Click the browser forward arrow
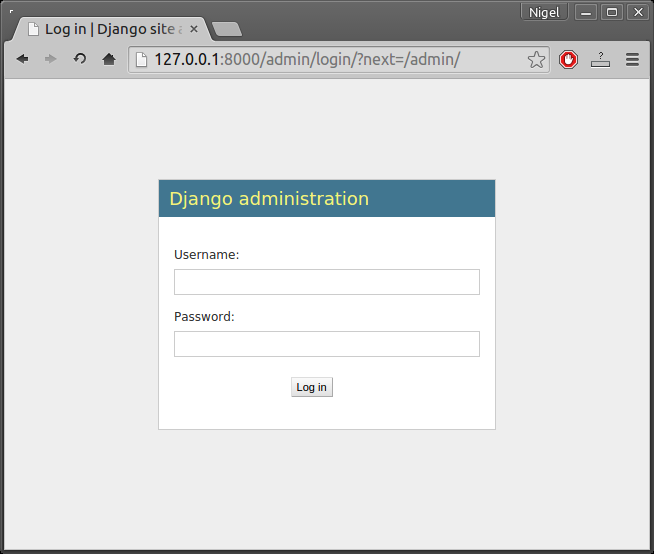The image size is (654, 554). (x=50, y=59)
